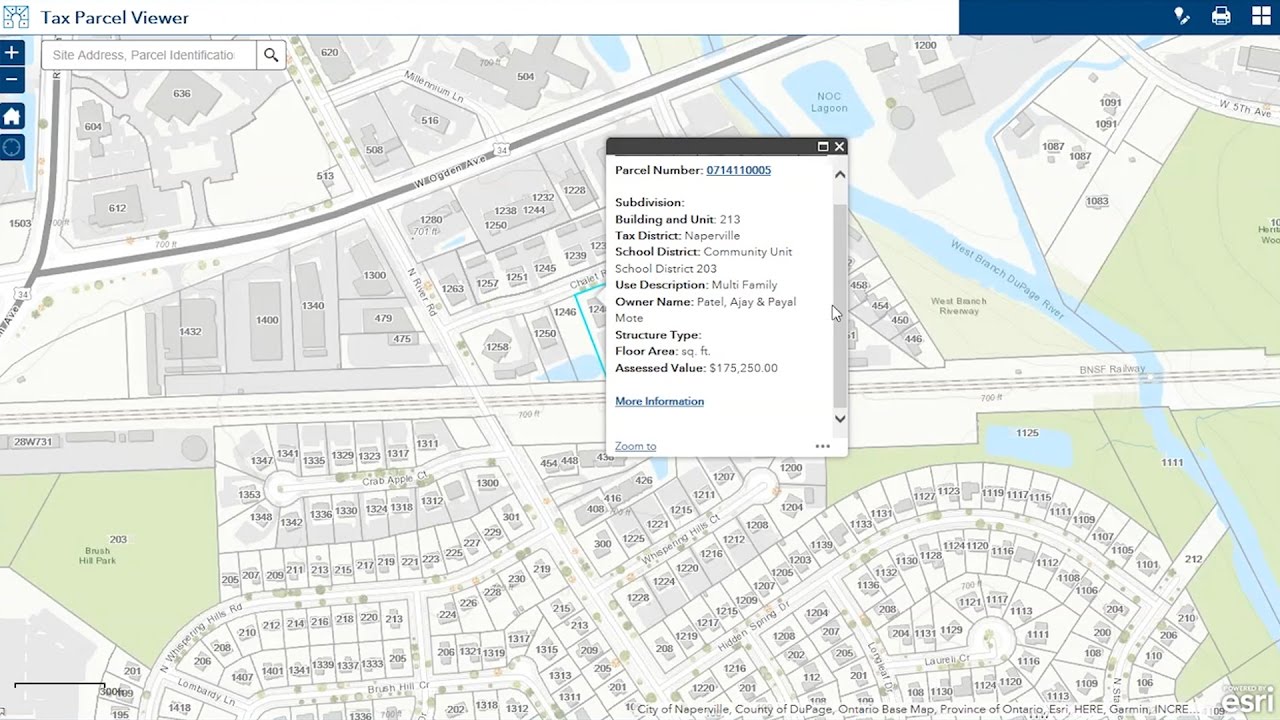Image resolution: width=1280 pixels, height=720 pixels.
Task: Return to the default map extent (Home)
Action: pyautogui.click(x=11, y=117)
